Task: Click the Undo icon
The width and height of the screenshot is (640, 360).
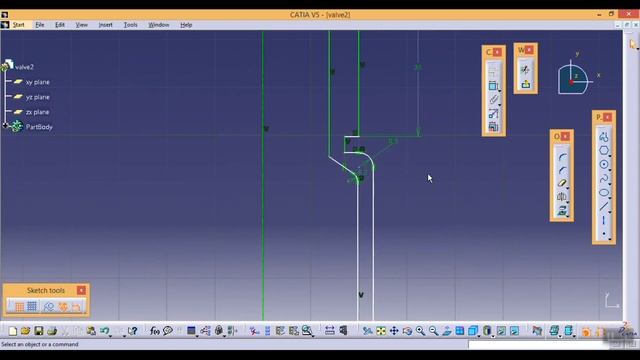Action: coord(104,331)
